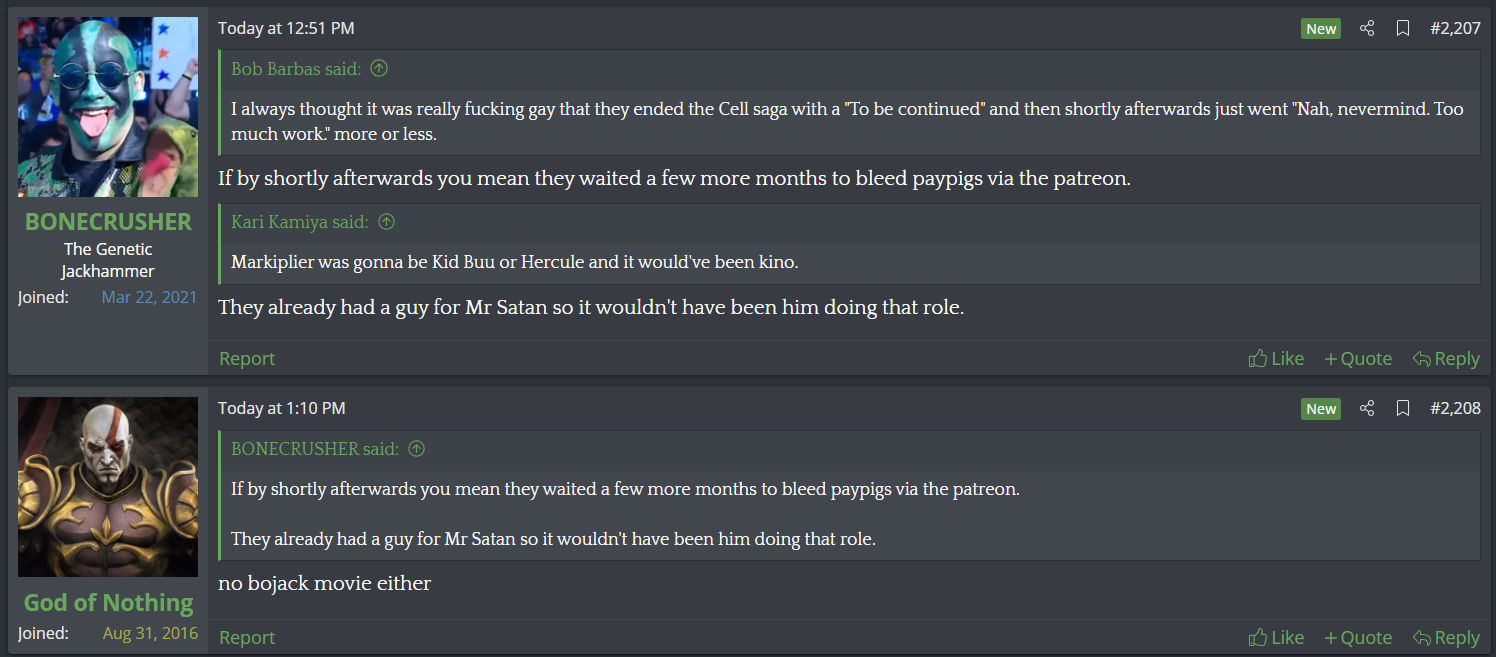1496x657 pixels.
Task: Like God of Nothing's post
Action: [x=1276, y=637]
